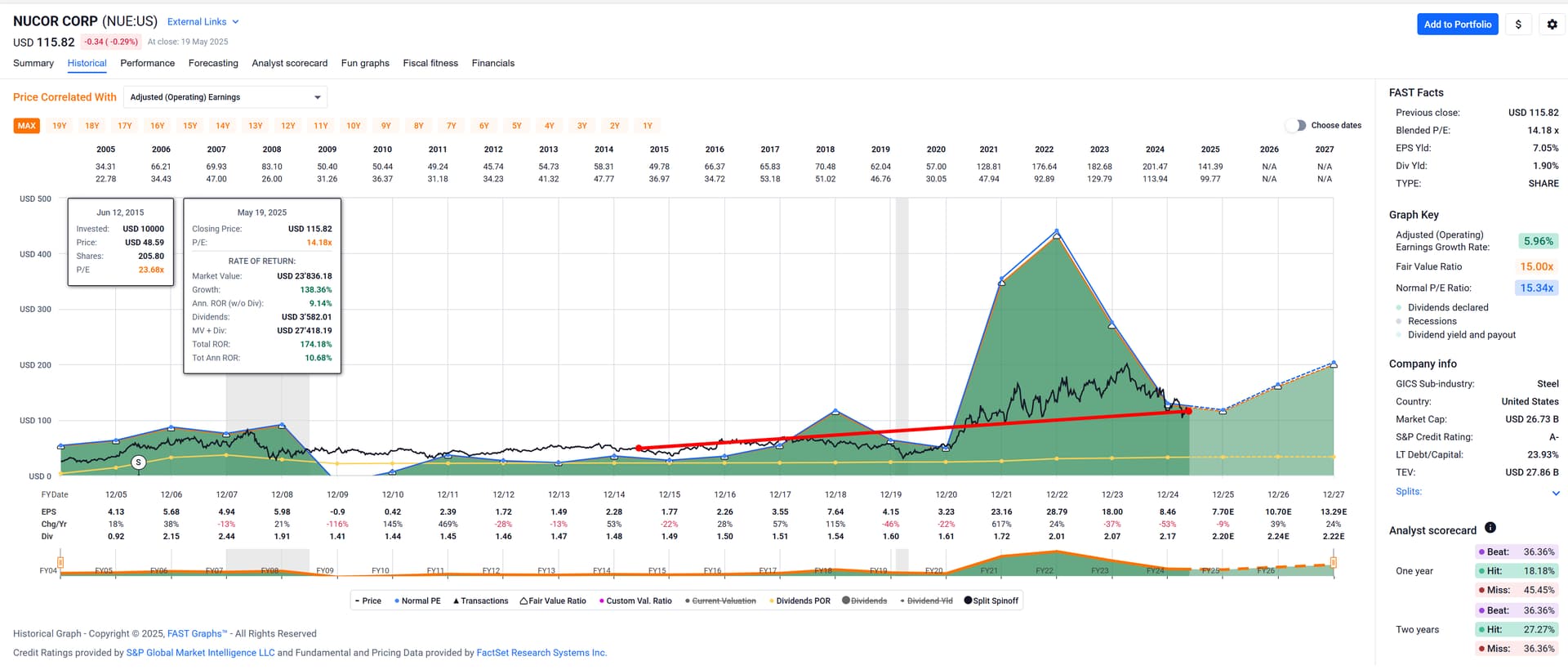Select the 12Y time range
The width and height of the screenshot is (1568, 670).
point(288,126)
